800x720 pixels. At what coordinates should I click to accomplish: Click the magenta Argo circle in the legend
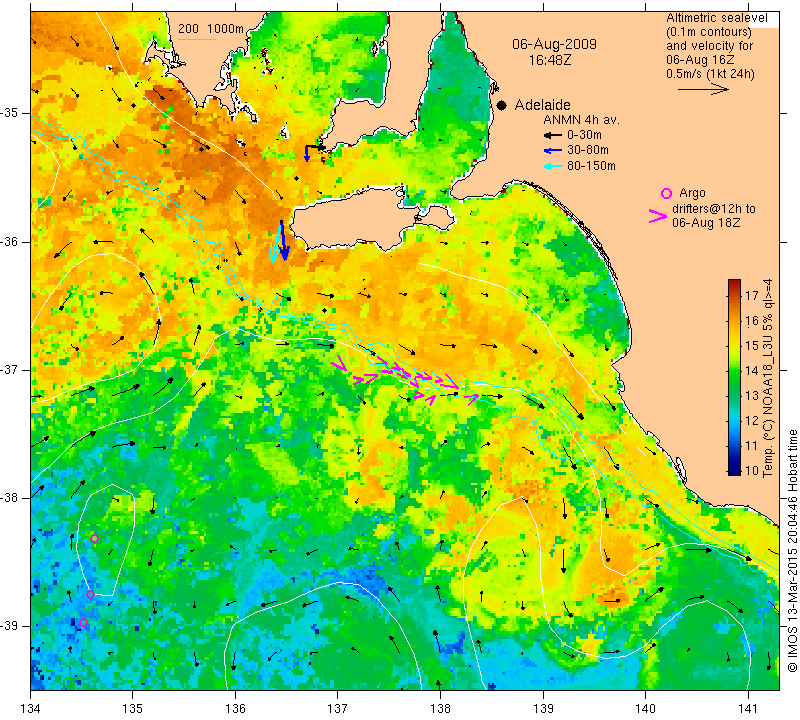coord(666,193)
